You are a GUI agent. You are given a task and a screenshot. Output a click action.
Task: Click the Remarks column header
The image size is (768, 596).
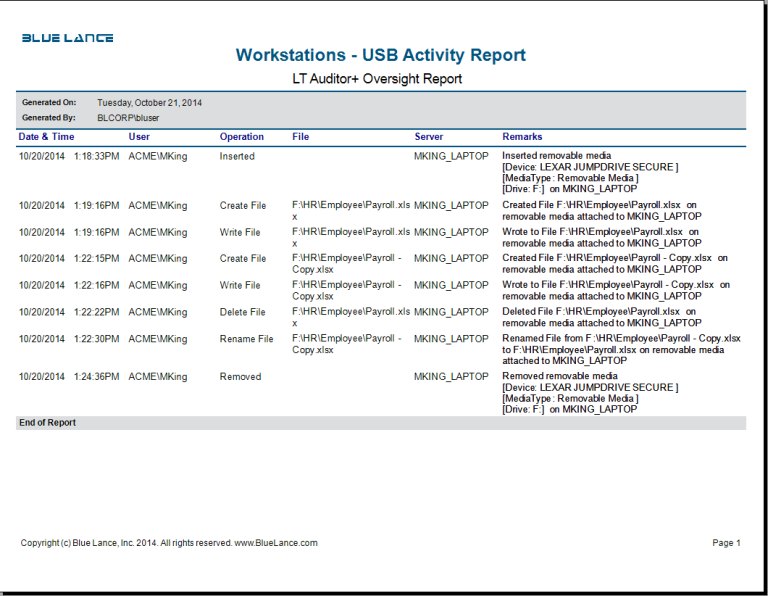pos(522,137)
